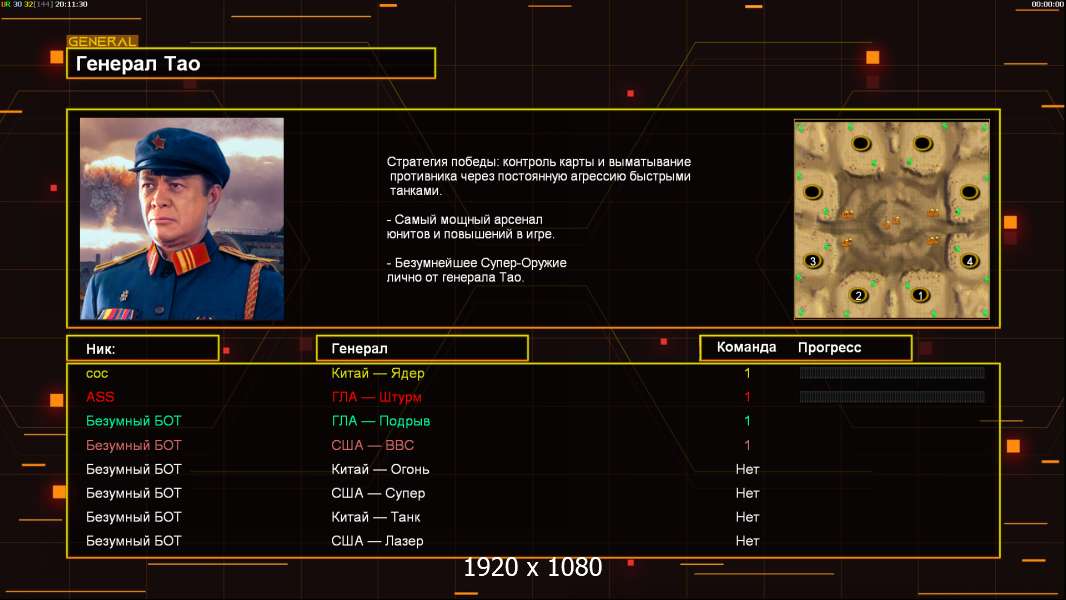Select 'Безумный БОТ' in the США — Супер row
Viewport: 1066px width, 600px height.
coord(134,493)
